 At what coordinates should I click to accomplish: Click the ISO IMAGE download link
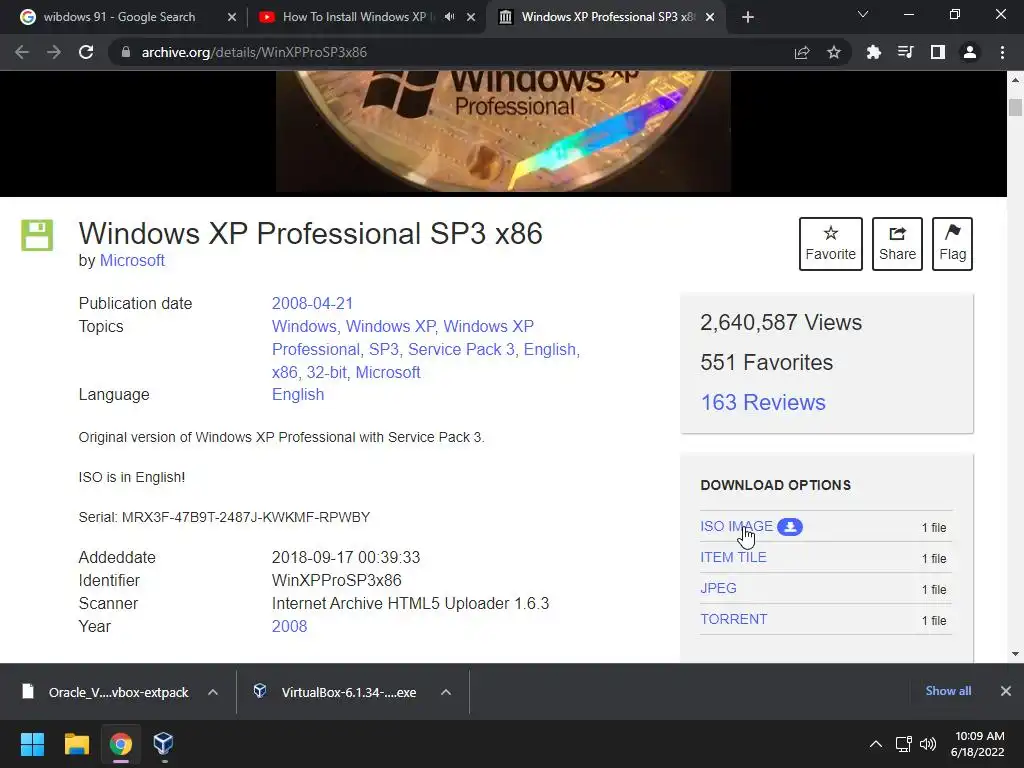pyautogui.click(x=736, y=526)
